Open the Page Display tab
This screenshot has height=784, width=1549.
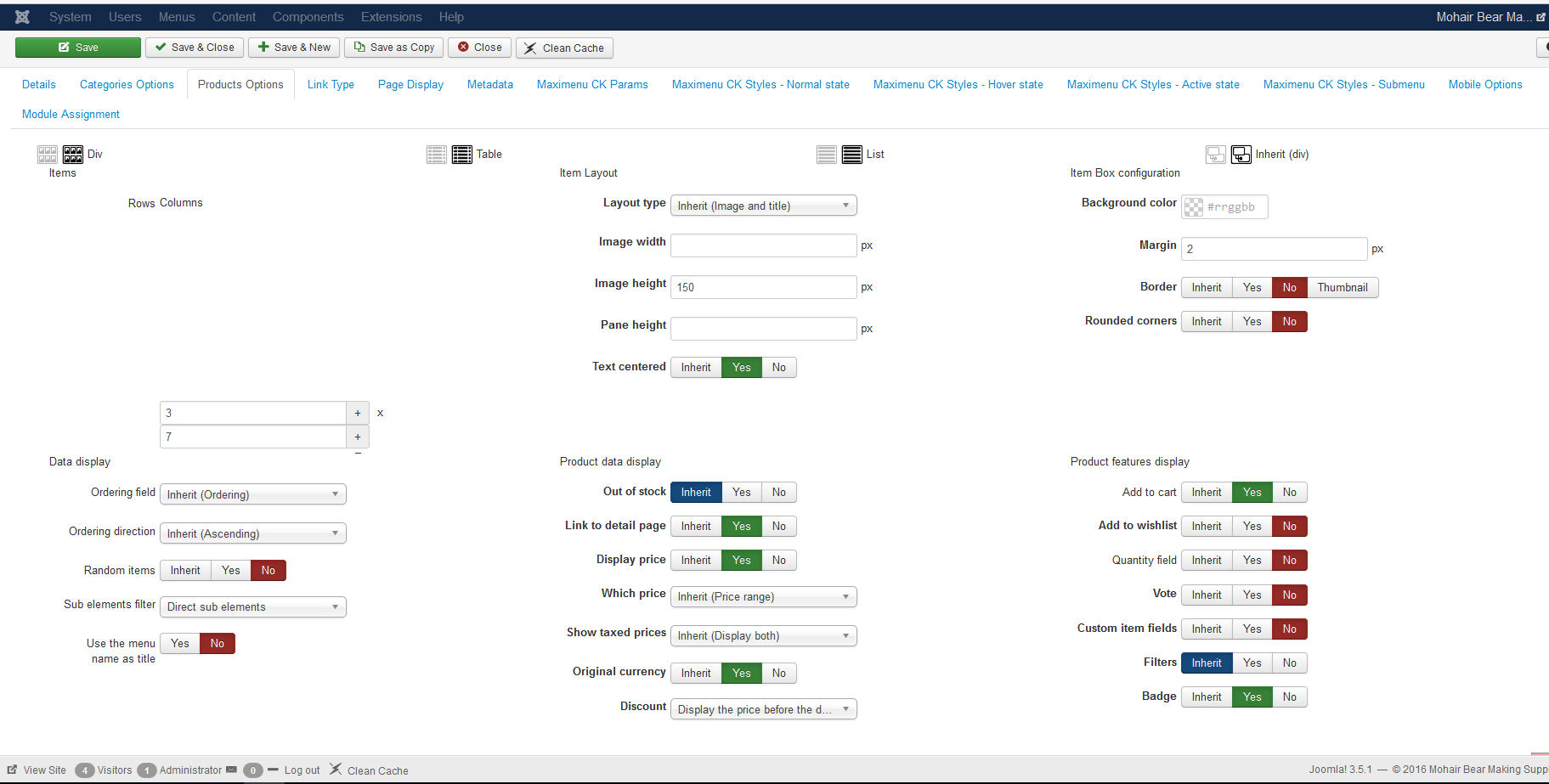[410, 84]
